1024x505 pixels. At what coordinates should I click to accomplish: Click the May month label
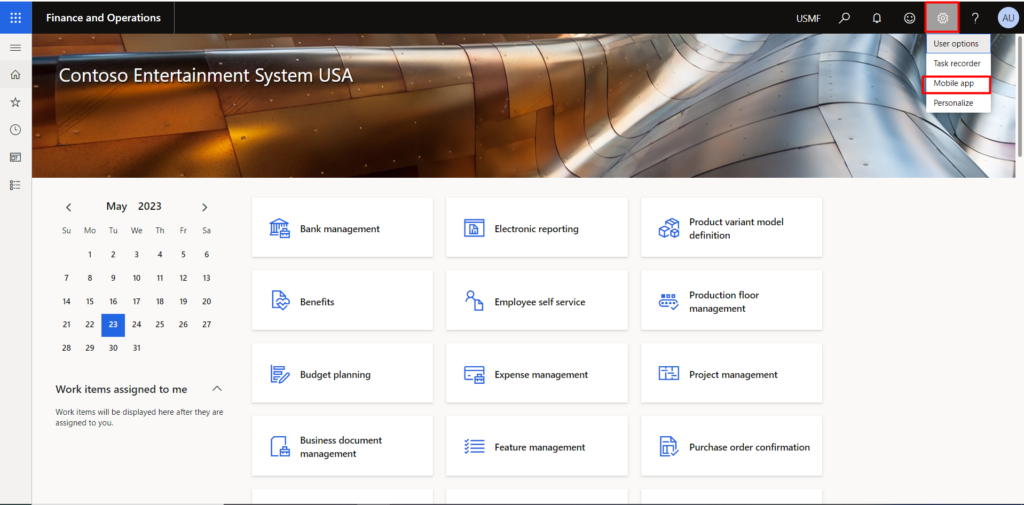click(x=116, y=206)
